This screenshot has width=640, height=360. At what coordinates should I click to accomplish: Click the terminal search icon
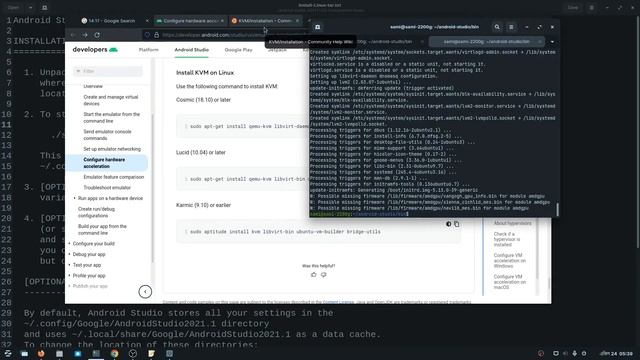497,27
